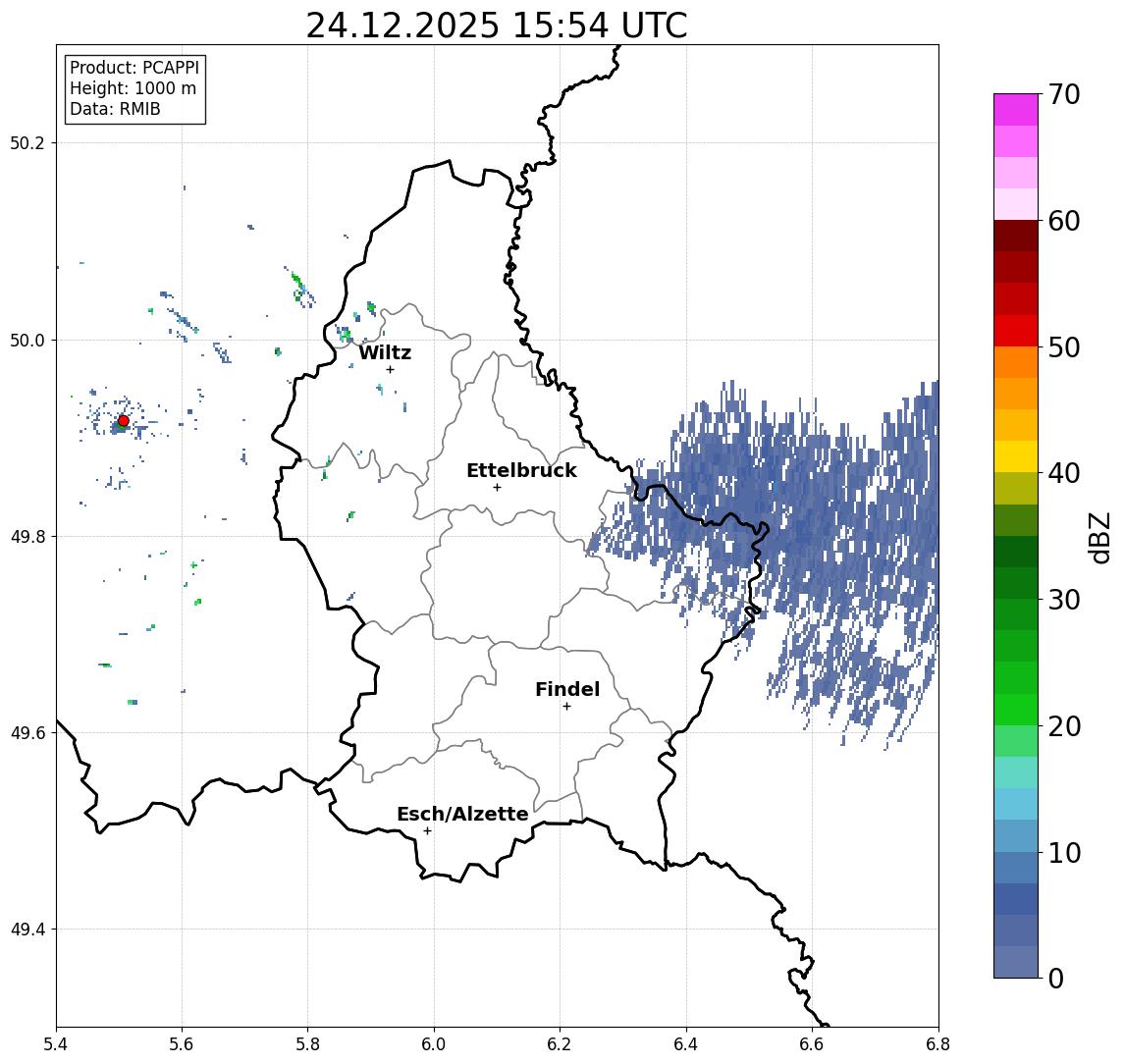Click the 30 tick on the colorbar
Screen dimensions: 1124x1064
tap(1064, 600)
